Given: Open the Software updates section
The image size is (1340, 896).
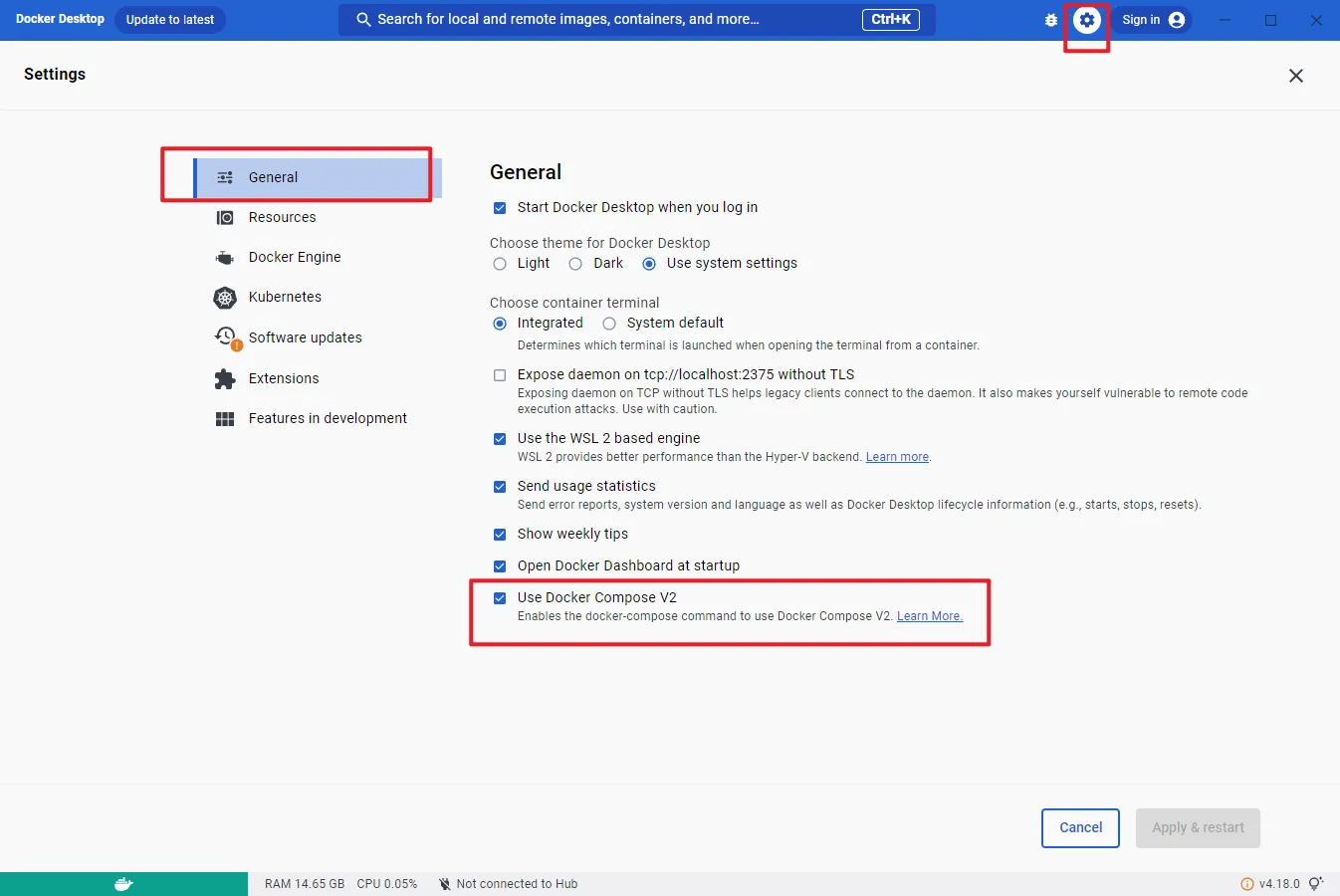Looking at the screenshot, I should point(318,337).
